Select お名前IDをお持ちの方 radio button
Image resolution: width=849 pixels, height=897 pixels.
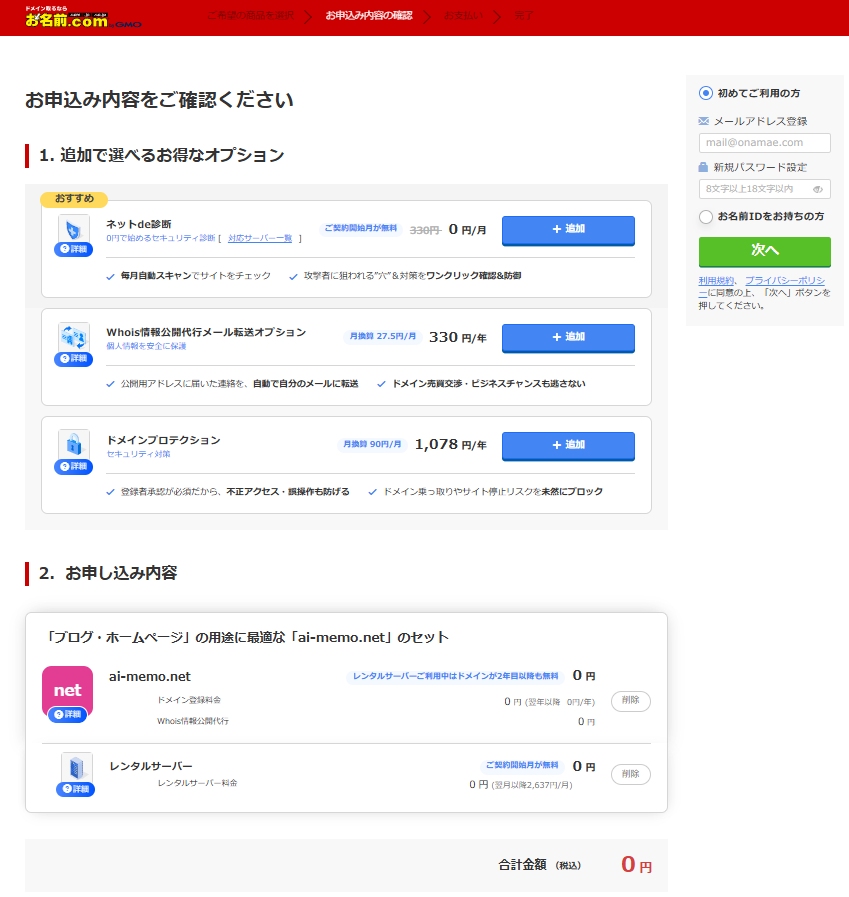[x=706, y=216]
